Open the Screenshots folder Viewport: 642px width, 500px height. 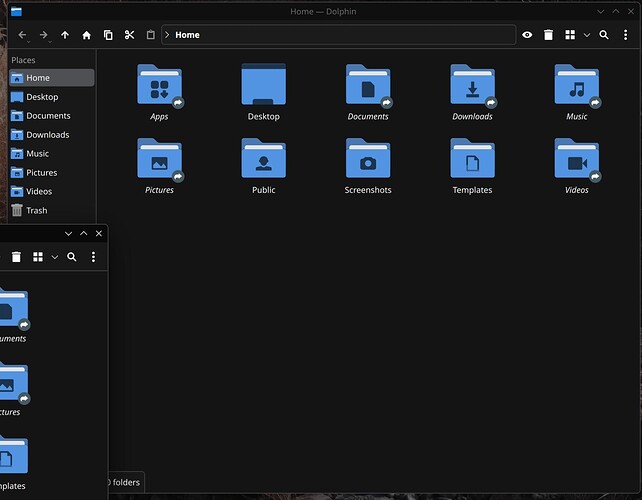368,167
